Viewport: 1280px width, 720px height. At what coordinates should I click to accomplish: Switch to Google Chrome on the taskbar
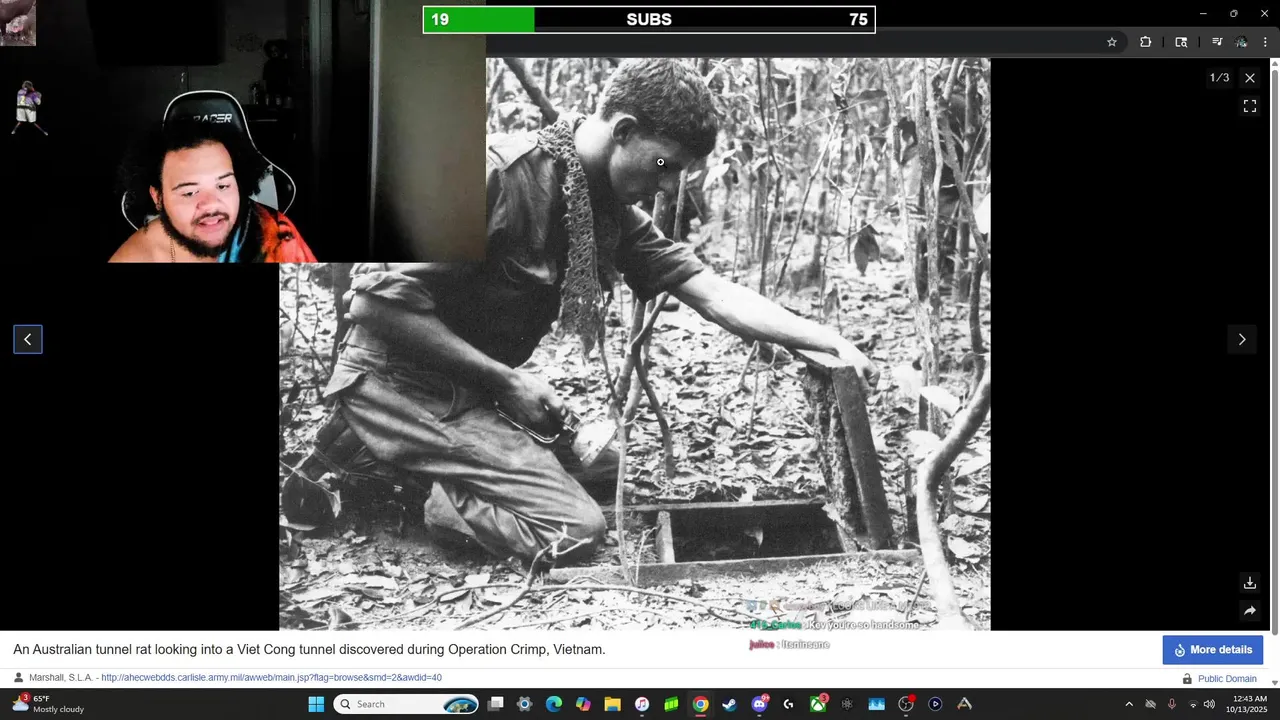click(x=700, y=704)
